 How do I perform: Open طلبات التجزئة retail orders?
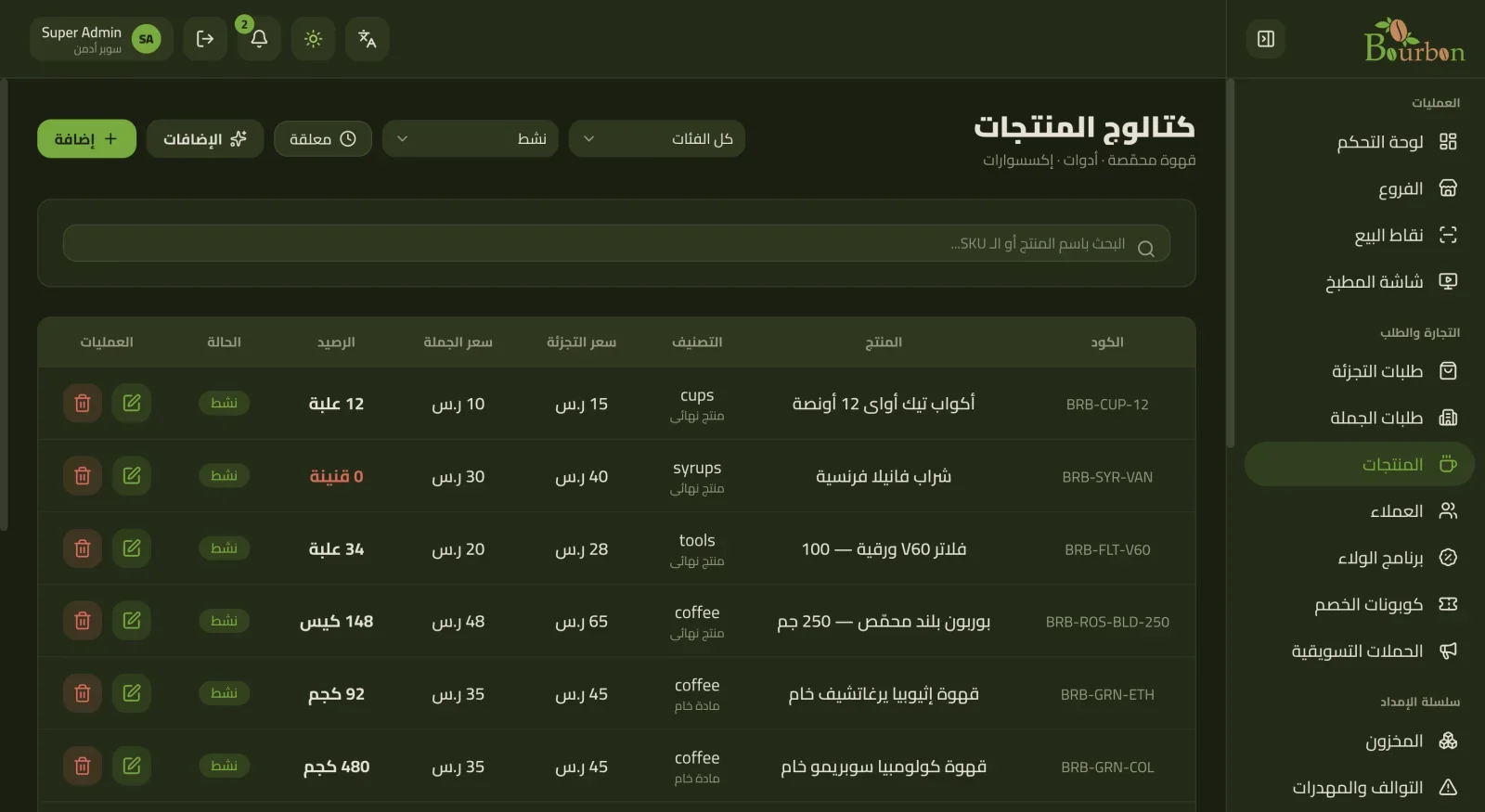pyautogui.click(x=1360, y=371)
